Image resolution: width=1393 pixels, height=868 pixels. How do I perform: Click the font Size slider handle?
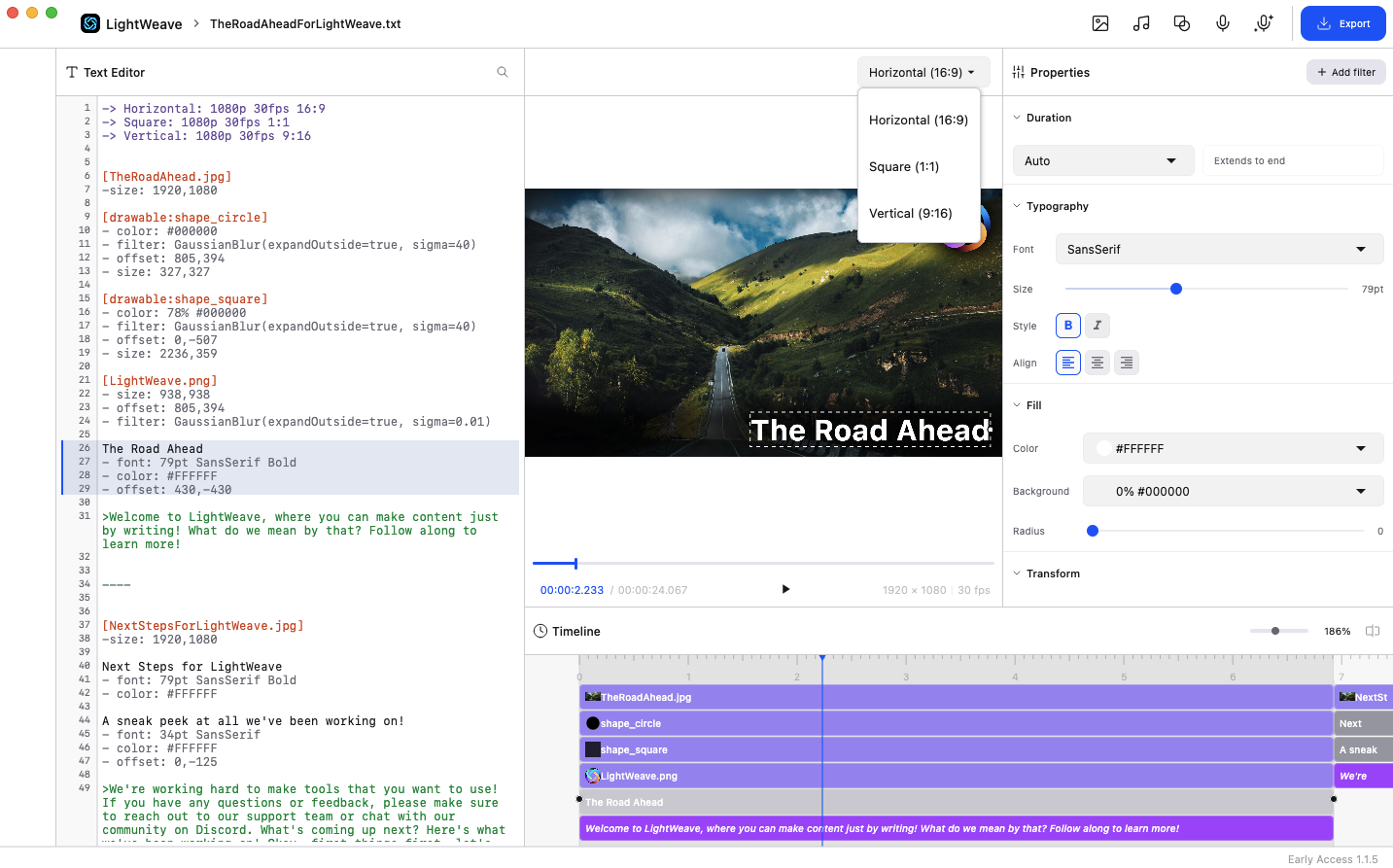click(1176, 289)
